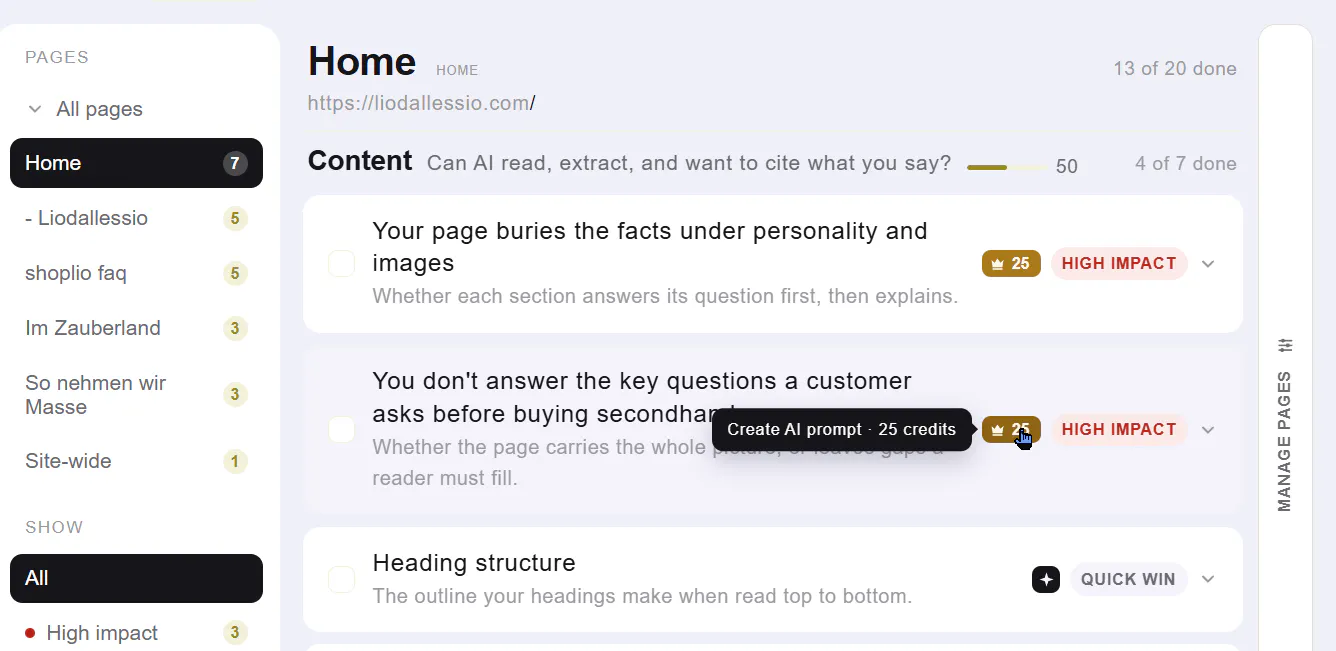Select the All filter under Show
Viewport: 1336px width, 651px height.
pyautogui.click(x=136, y=578)
